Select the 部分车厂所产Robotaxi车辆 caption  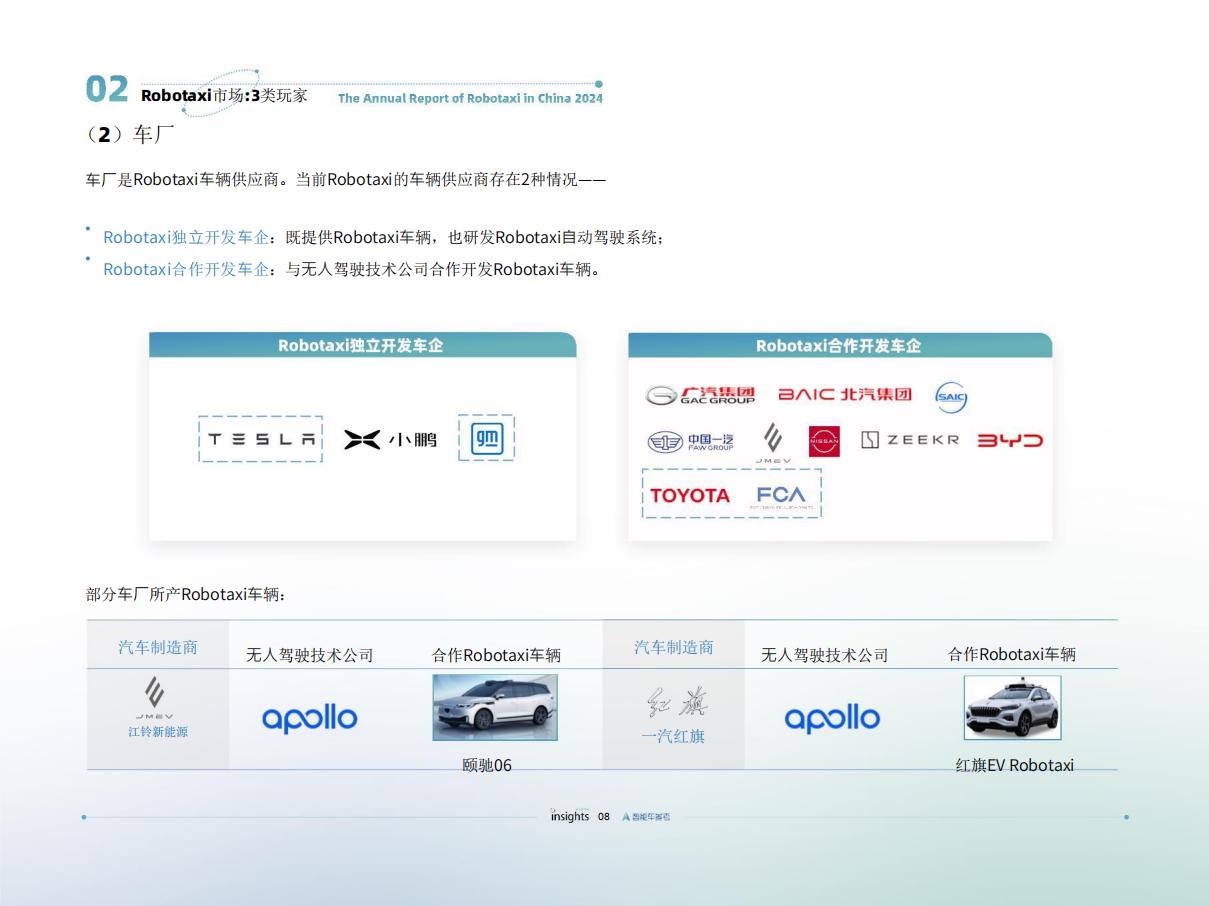[187, 594]
